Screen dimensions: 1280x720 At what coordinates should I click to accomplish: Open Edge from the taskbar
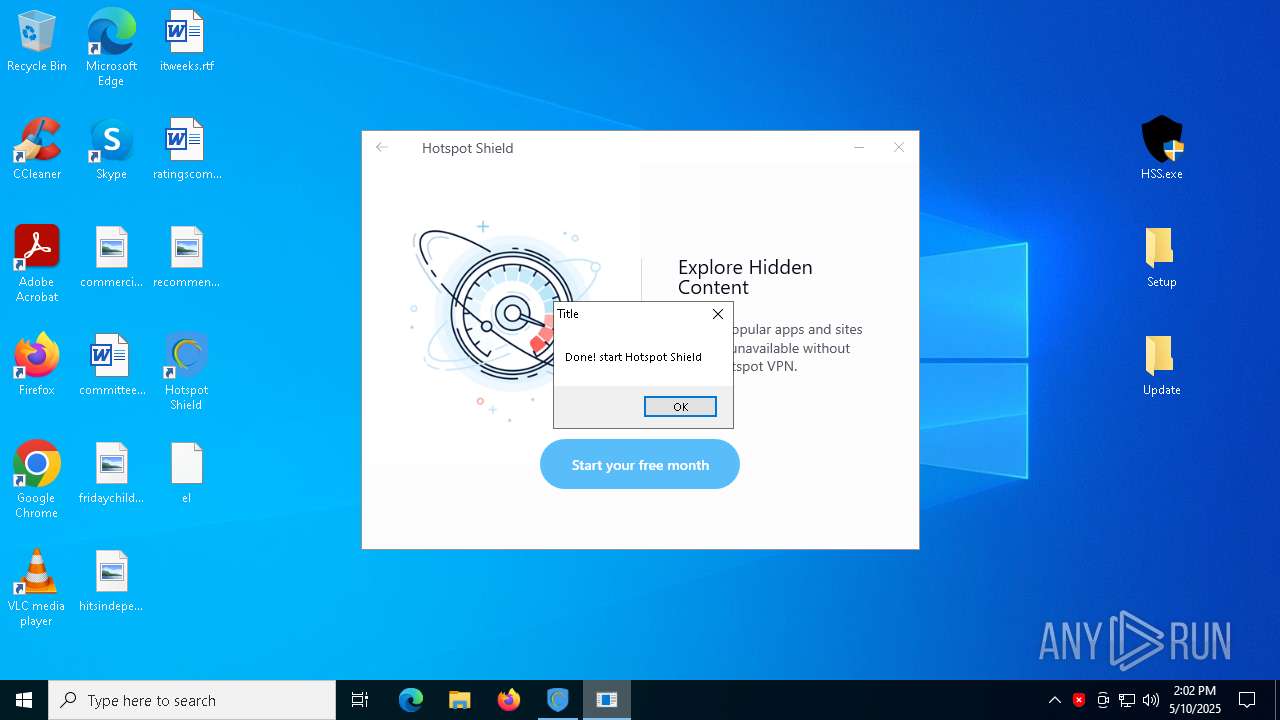pos(411,700)
